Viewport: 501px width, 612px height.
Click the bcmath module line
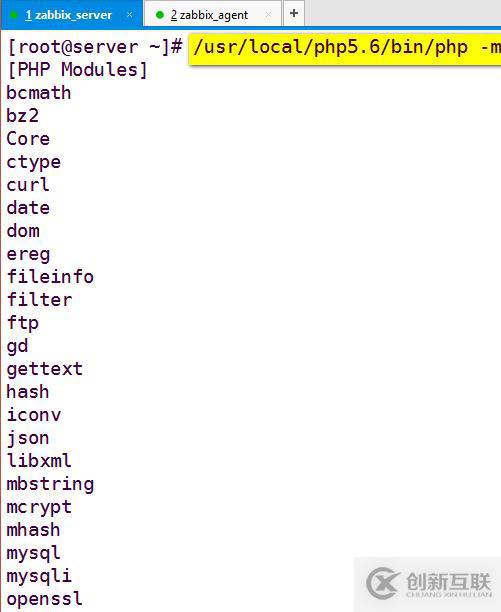pos(39,93)
